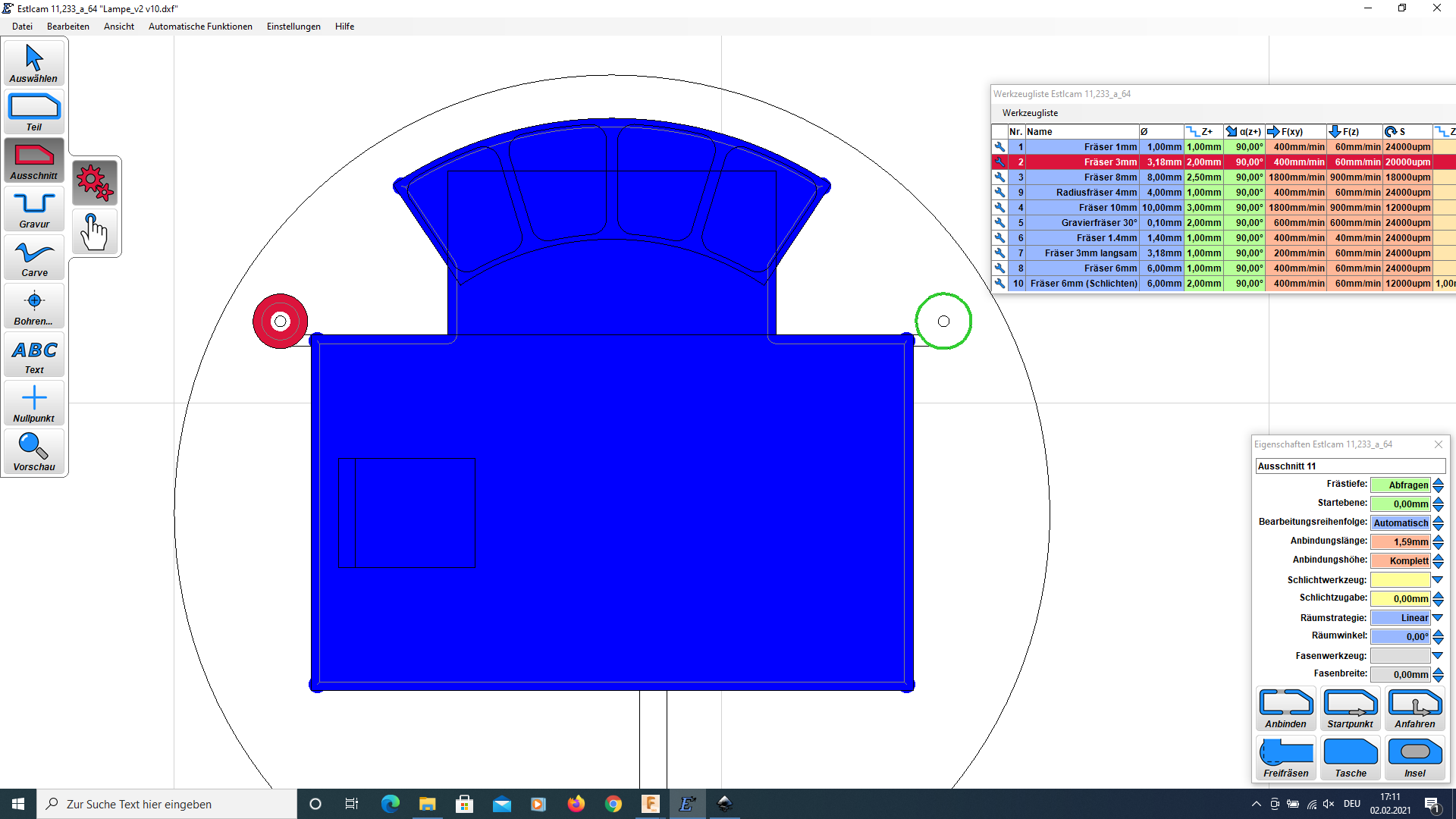Close the Eigenschaften panel
The image size is (1456, 819).
[x=1438, y=444]
